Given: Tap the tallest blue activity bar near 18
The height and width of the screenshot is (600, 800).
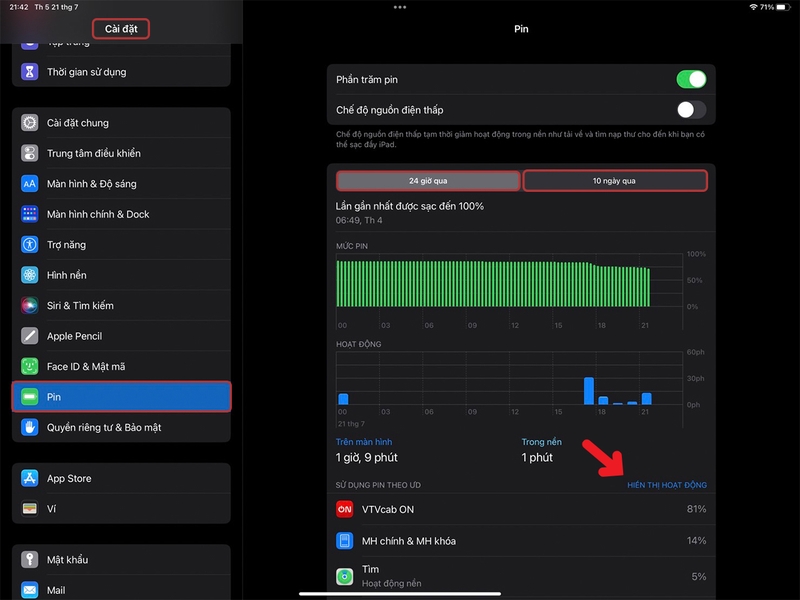Looking at the screenshot, I should pos(589,391).
